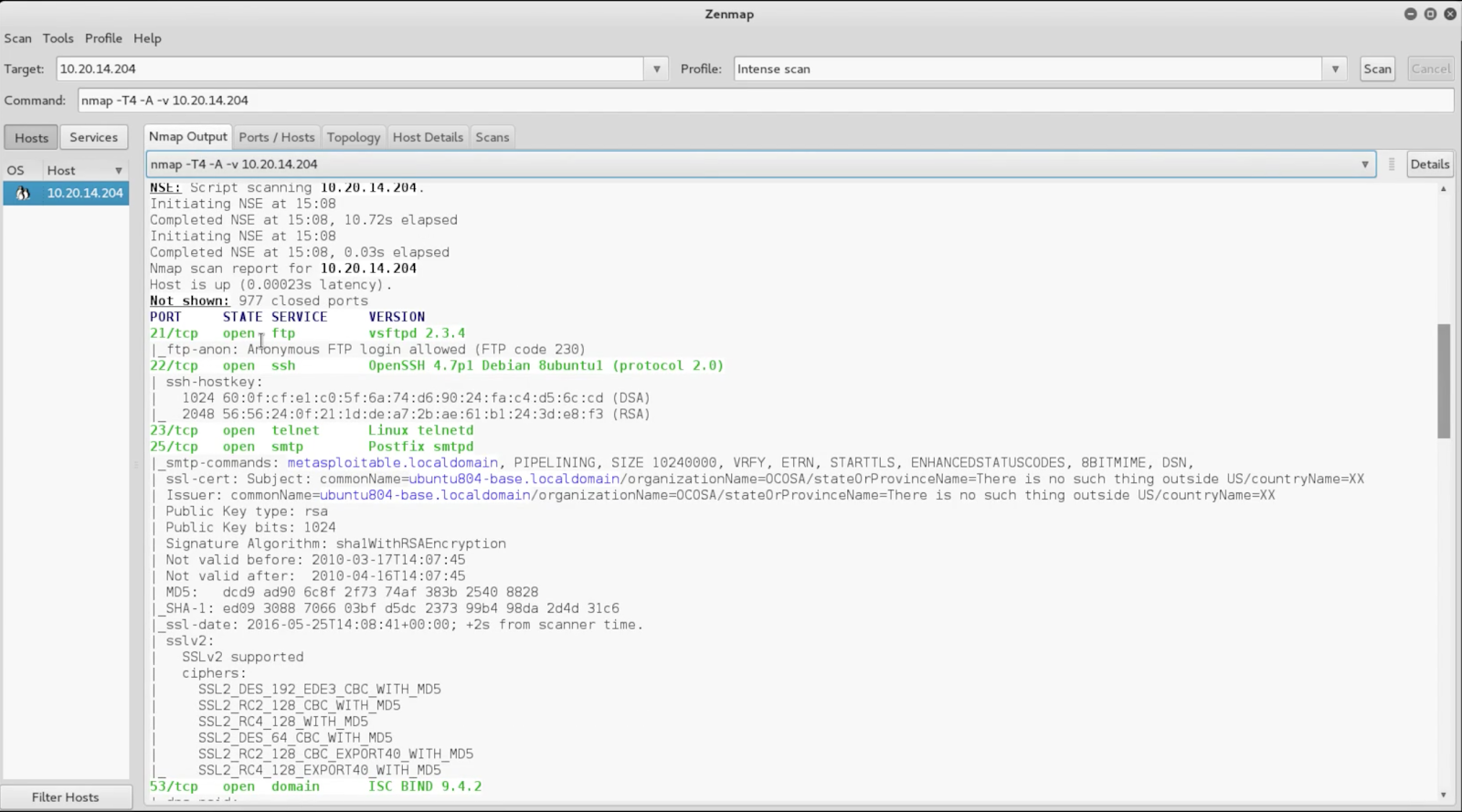Click the 'SSLv2 supported' line
The height and width of the screenshot is (812, 1462).
pyautogui.click(x=242, y=657)
